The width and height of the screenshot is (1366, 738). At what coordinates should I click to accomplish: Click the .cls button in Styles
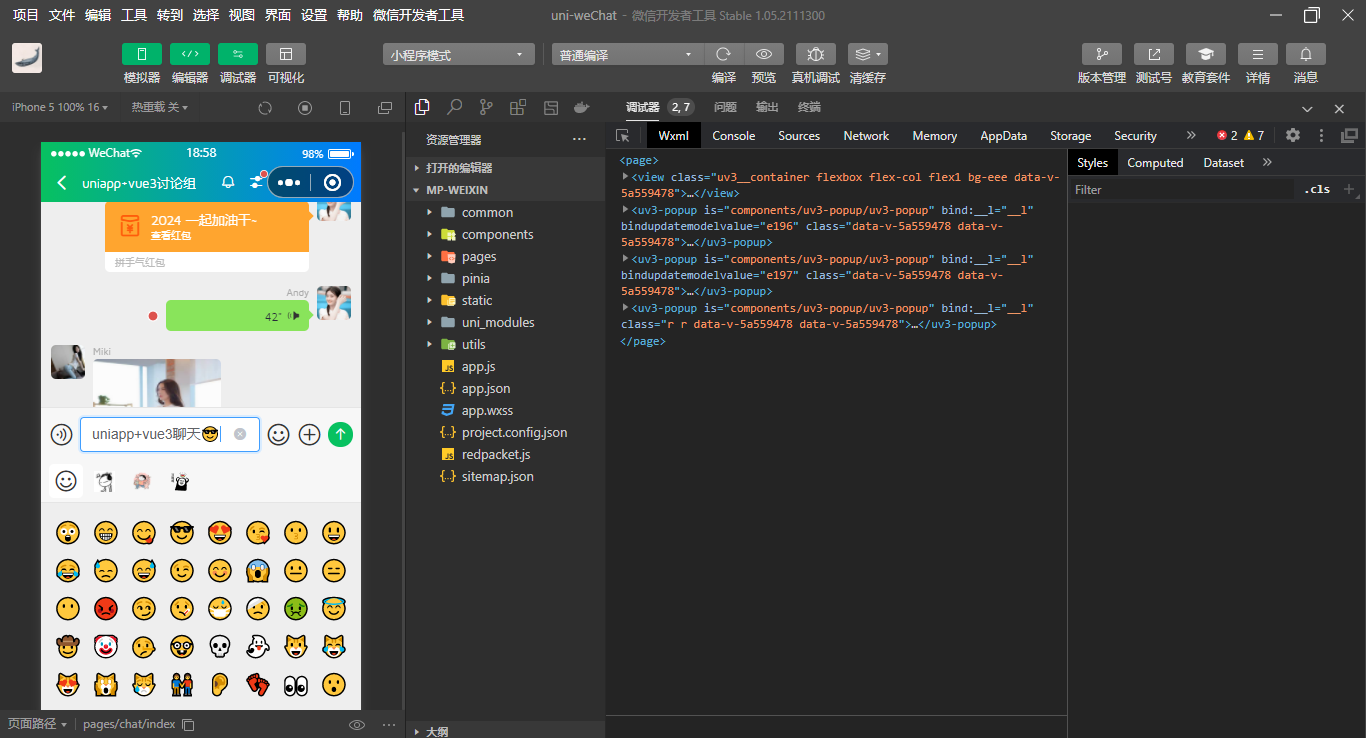click(1317, 189)
